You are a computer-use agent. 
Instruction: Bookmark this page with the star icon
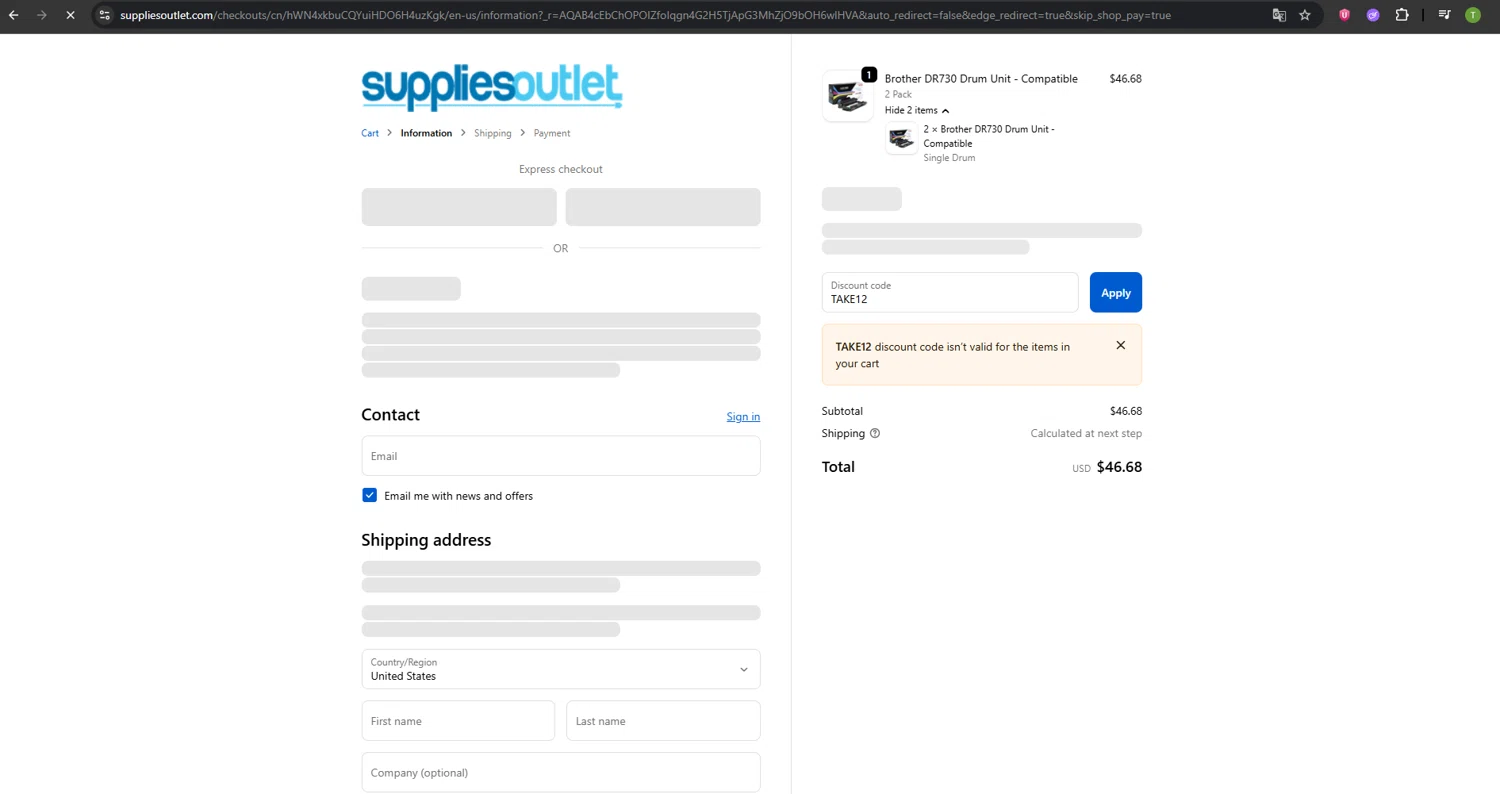coord(1305,15)
